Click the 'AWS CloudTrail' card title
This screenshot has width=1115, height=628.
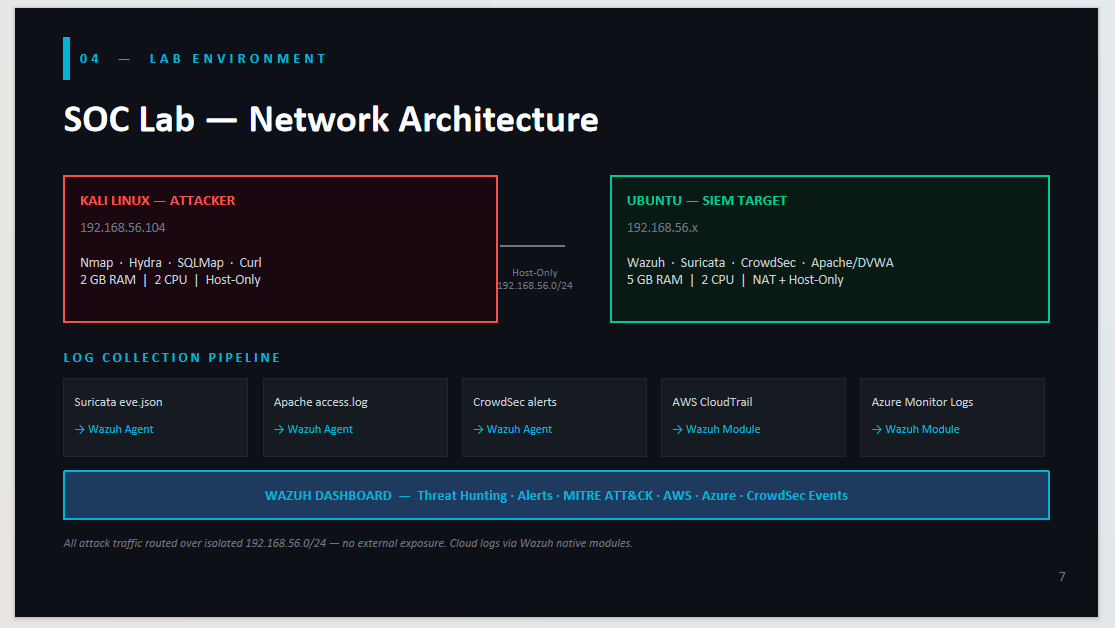(713, 402)
